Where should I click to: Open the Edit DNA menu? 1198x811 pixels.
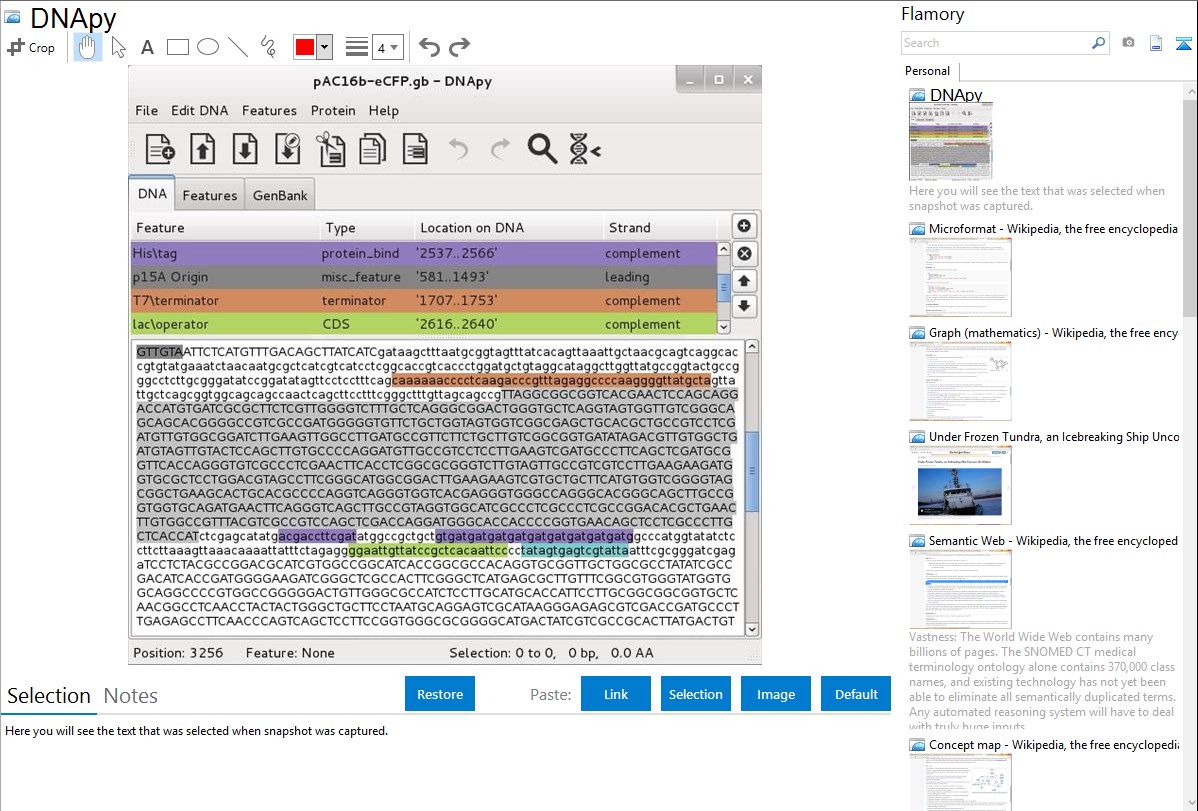199,111
